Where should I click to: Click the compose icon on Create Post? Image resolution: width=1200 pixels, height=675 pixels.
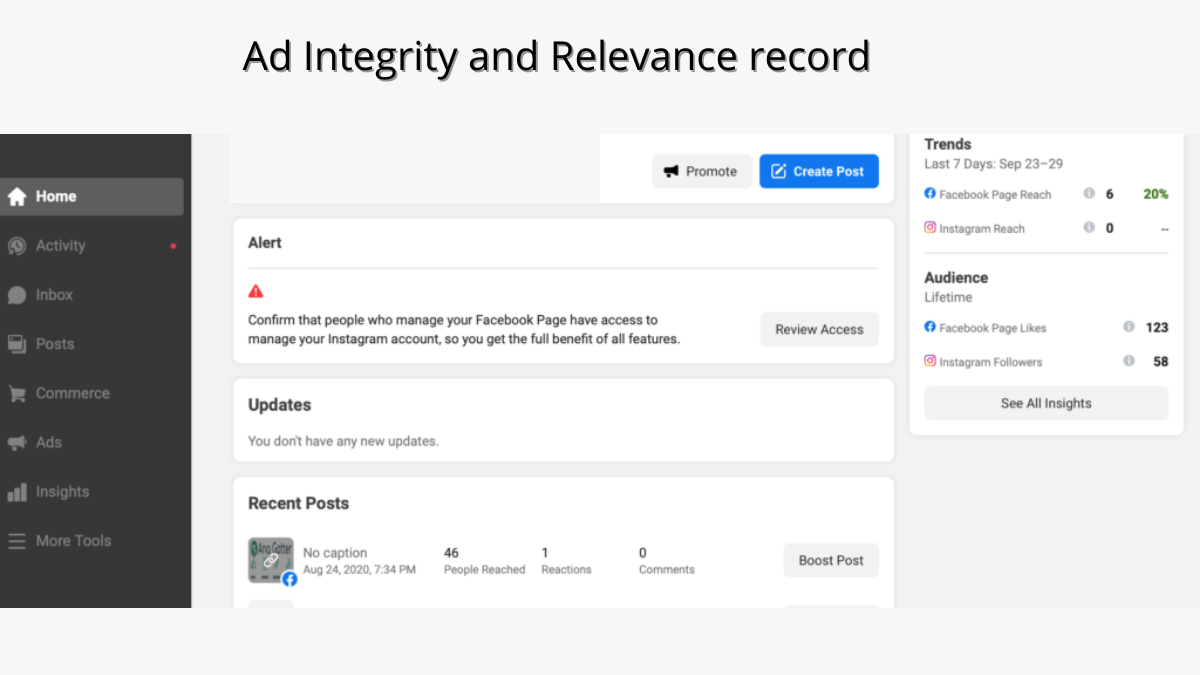(x=779, y=171)
